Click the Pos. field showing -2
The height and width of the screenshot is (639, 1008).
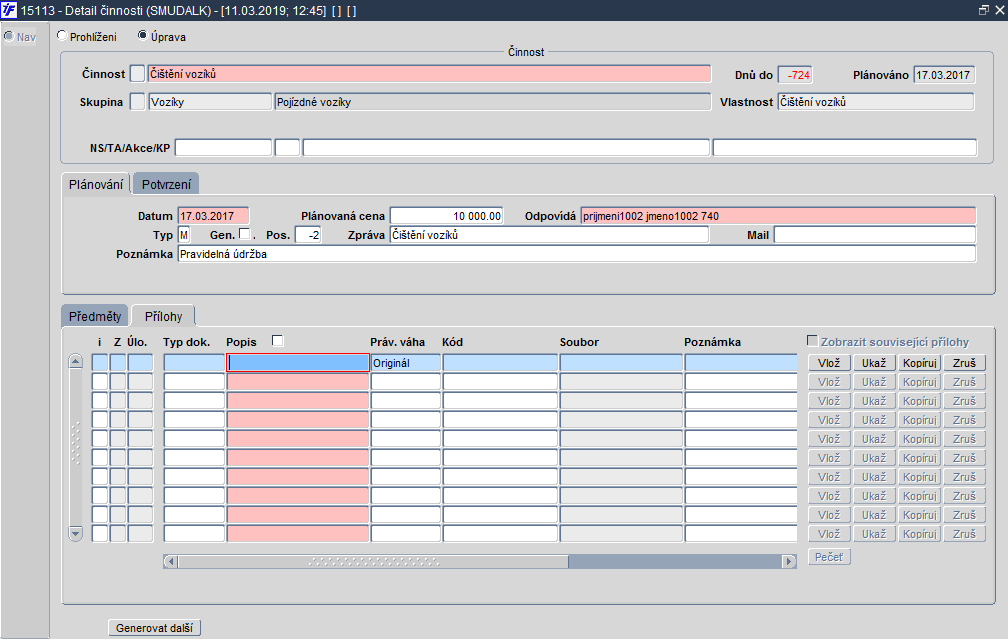pyautogui.click(x=308, y=235)
